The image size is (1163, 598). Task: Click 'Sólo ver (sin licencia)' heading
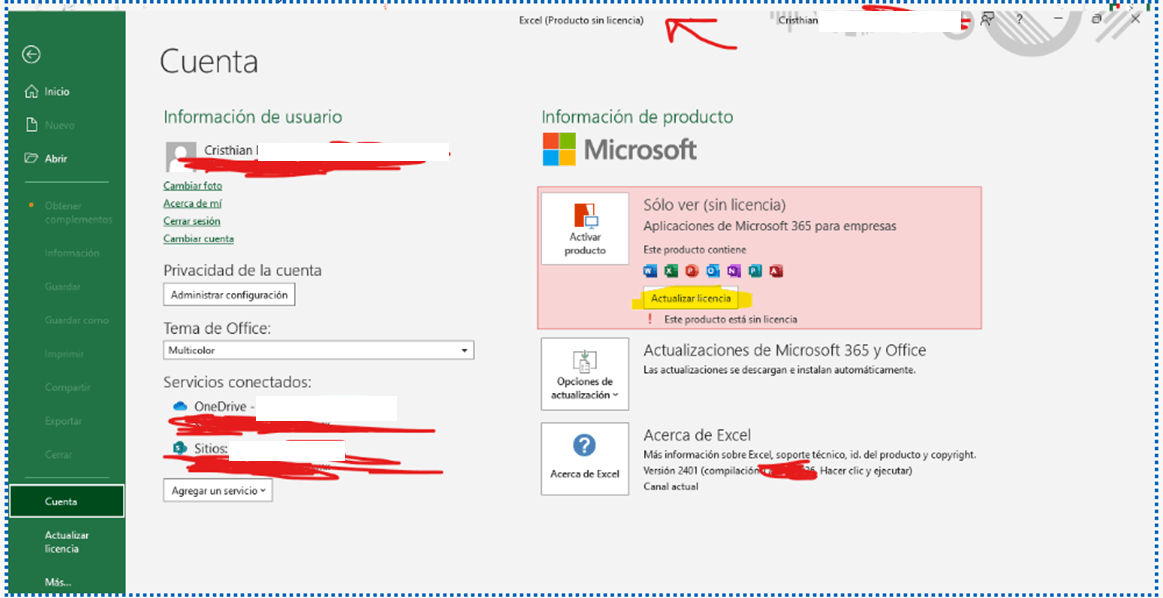pyautogui.click(x=715, y=205)
